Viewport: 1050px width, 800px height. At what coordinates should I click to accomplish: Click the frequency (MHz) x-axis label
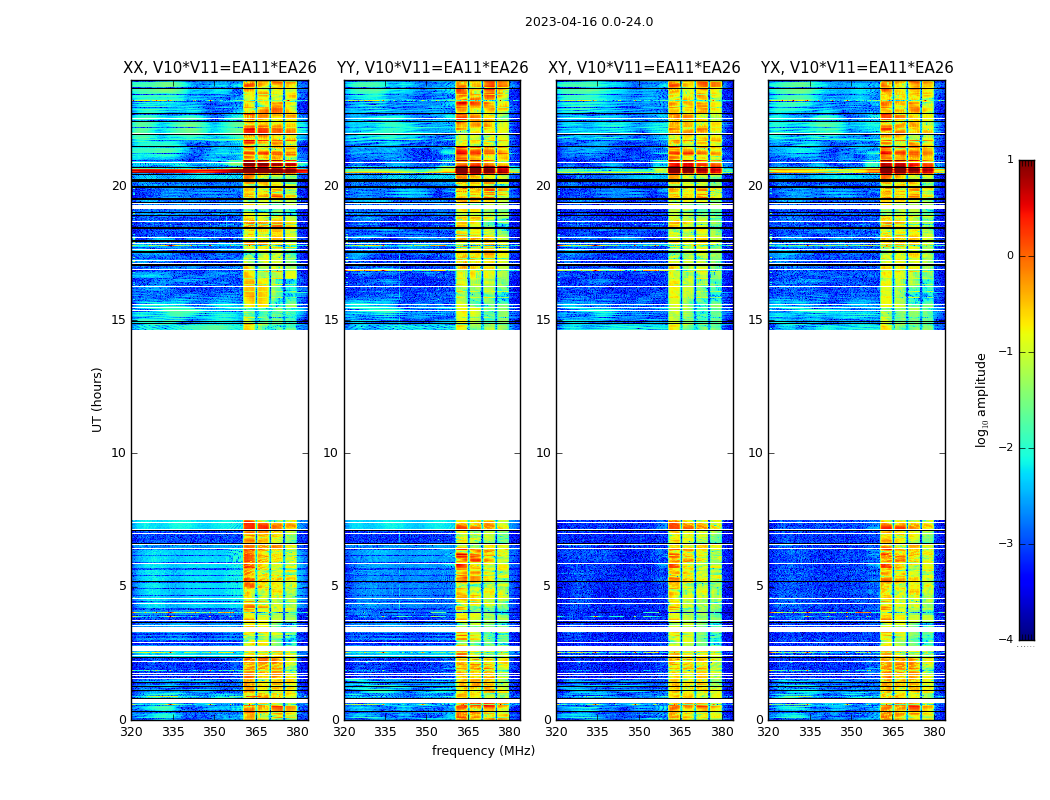point(483,751)
